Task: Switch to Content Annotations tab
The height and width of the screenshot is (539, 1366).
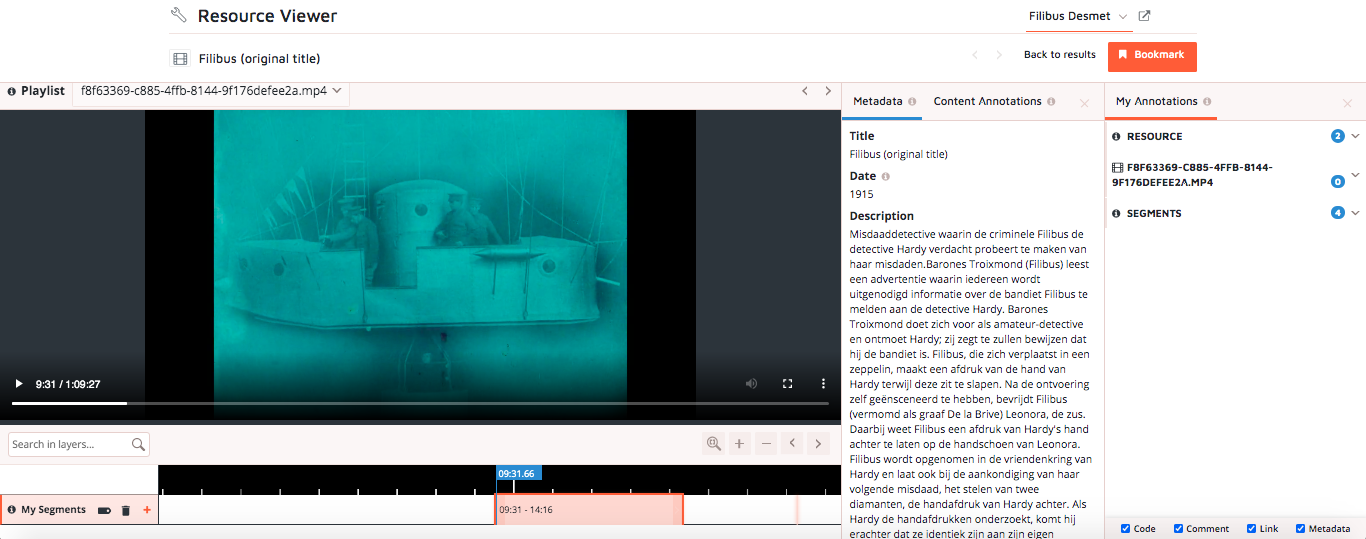Action: [x=987, y=102]
